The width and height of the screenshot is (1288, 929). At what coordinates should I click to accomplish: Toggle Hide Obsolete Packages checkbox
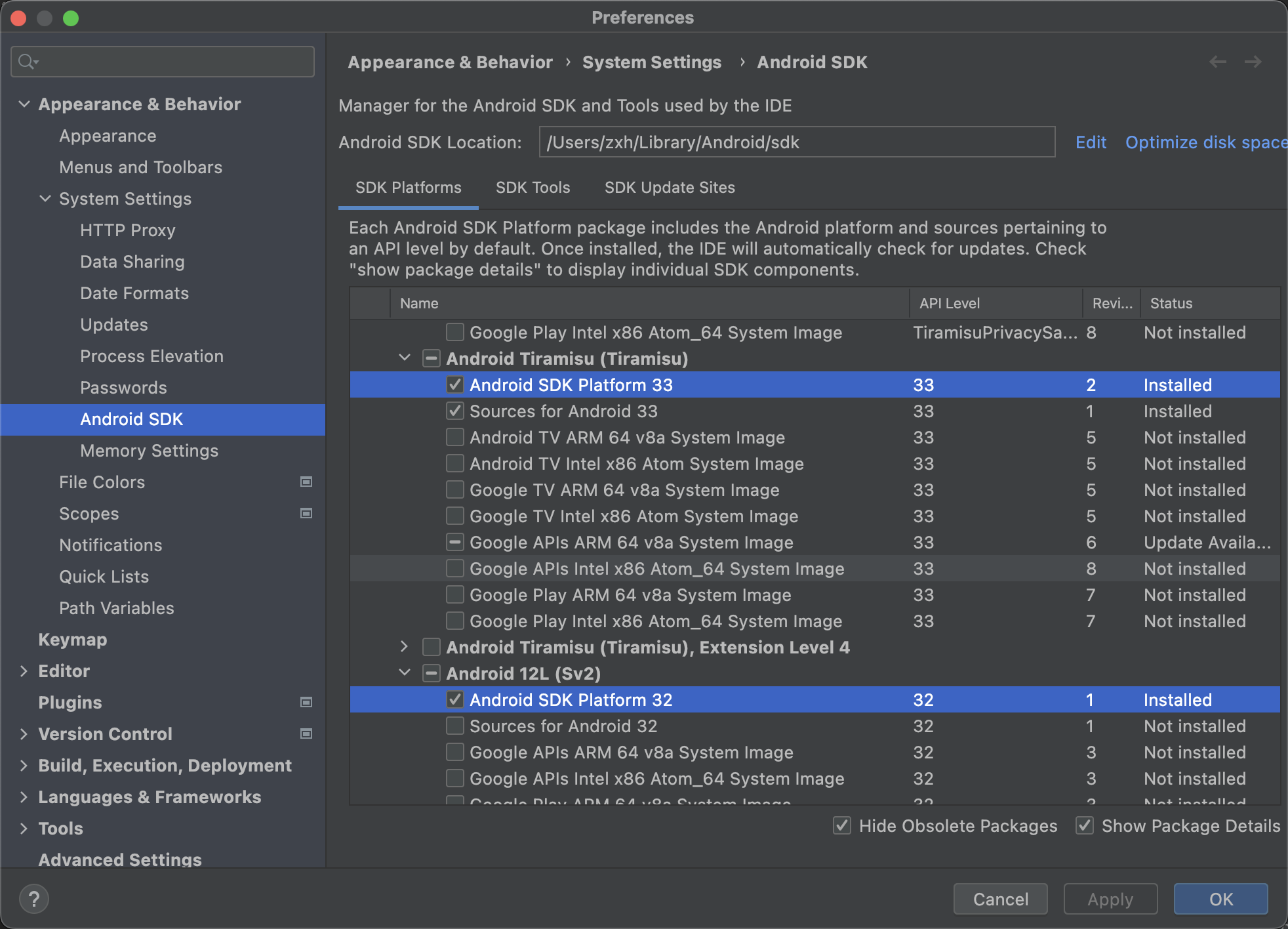click(x=842, y=826)
